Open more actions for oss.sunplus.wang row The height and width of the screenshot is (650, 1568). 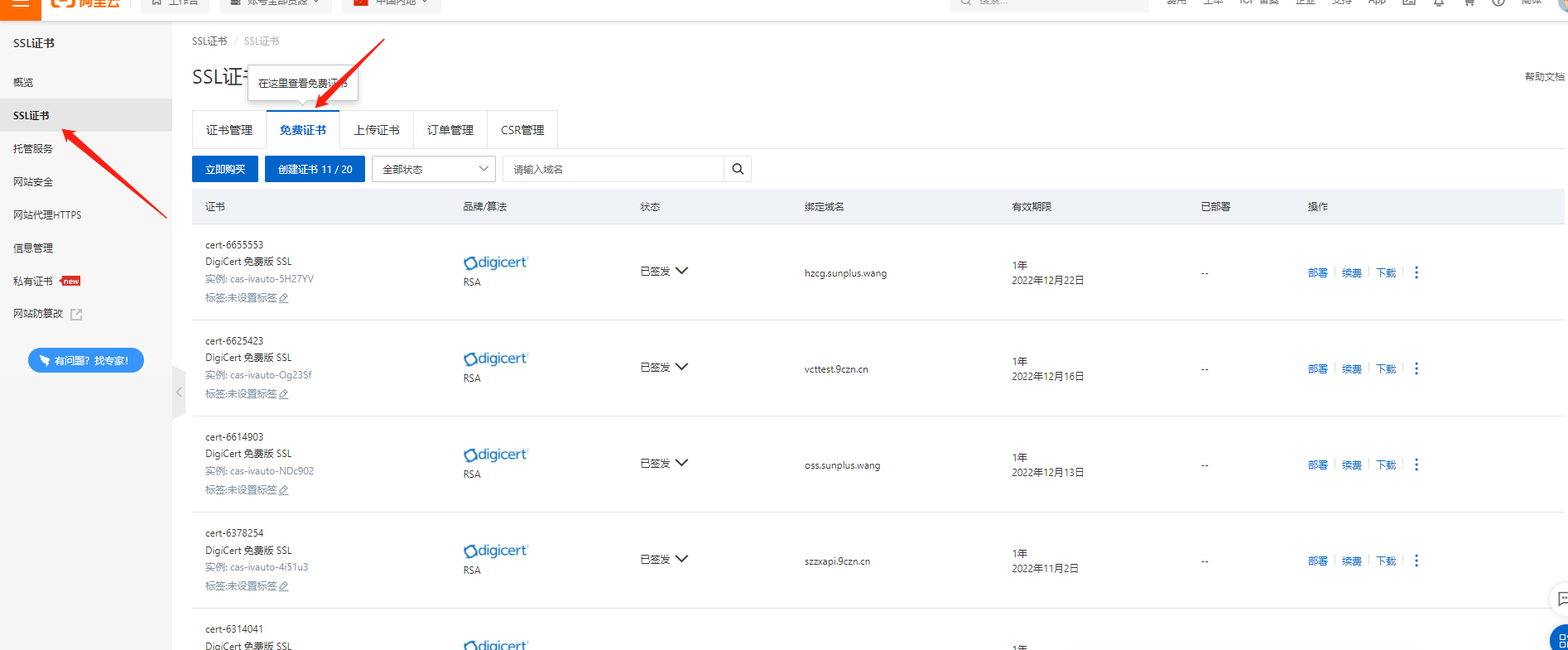(1416, 465)
